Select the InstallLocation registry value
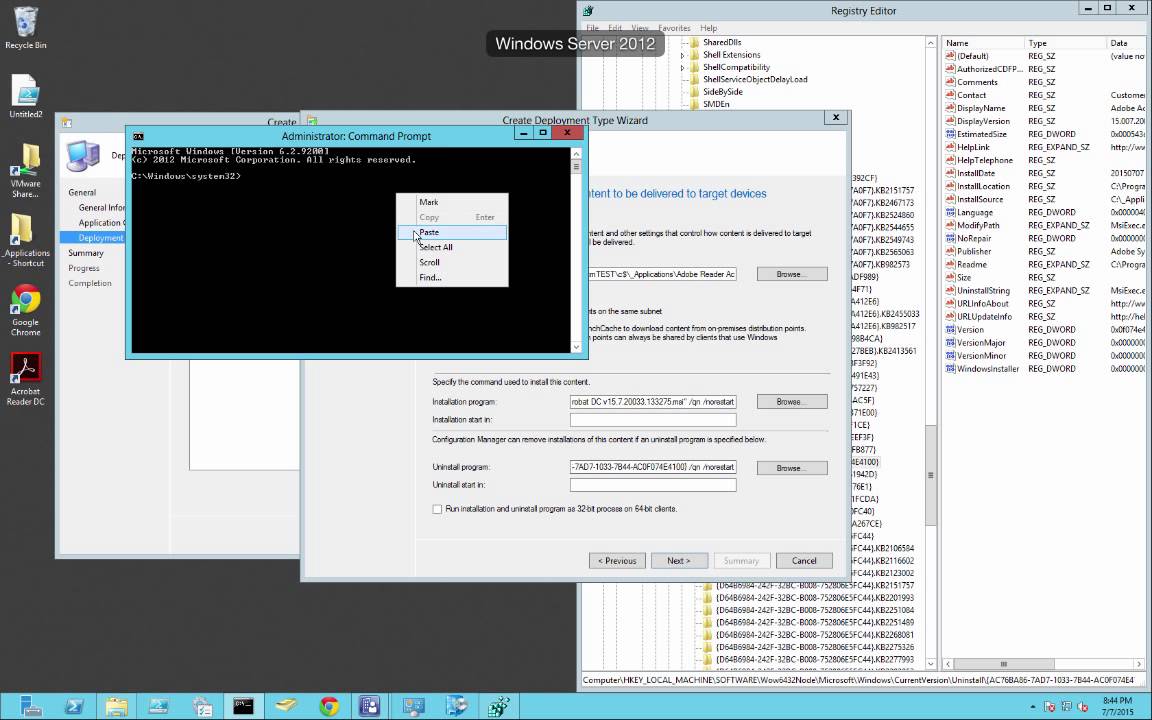The height and width of the screenshot is (720, 1152). pyautogui.click(x=983, y=186)
